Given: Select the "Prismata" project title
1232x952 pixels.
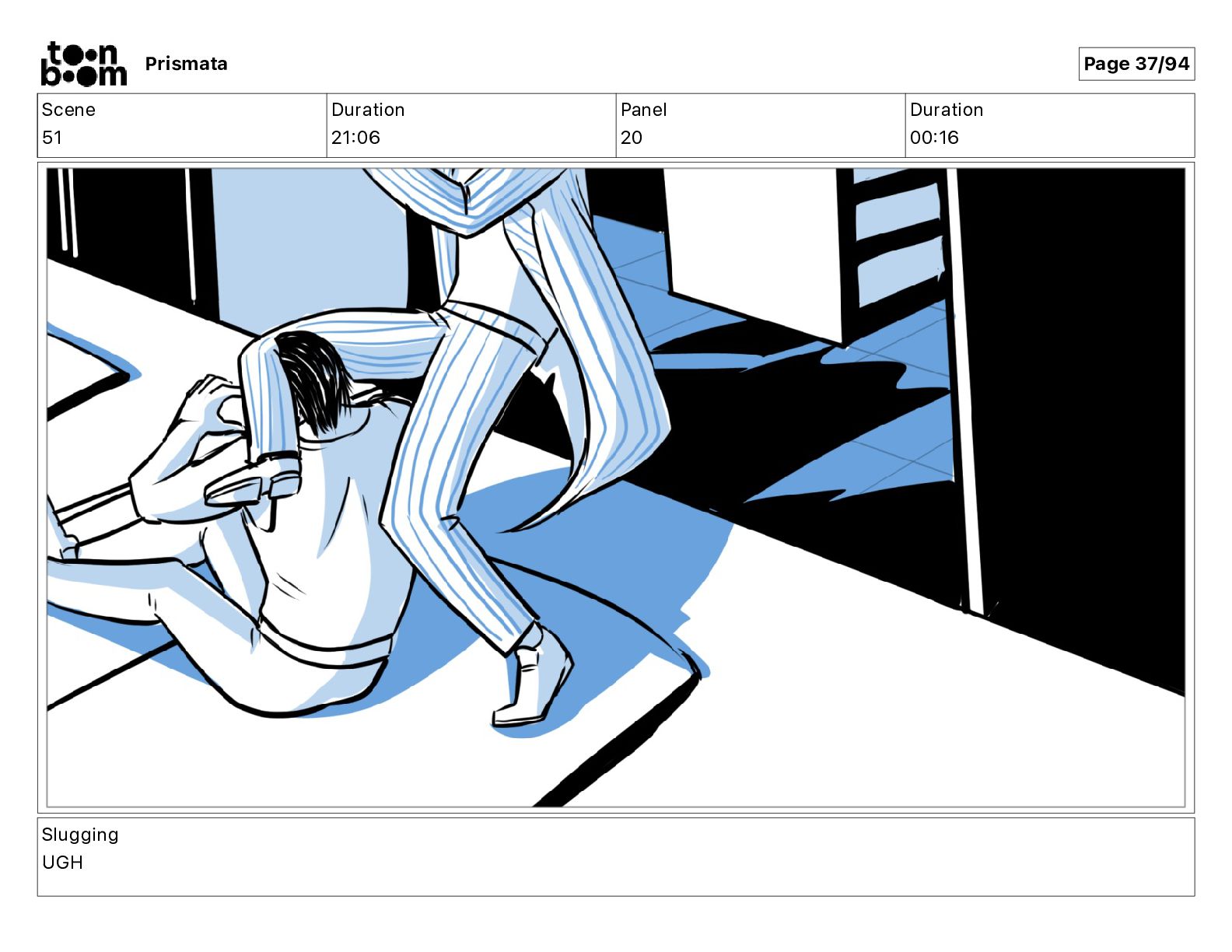Looking at the screenshot, I should [187, 64].
